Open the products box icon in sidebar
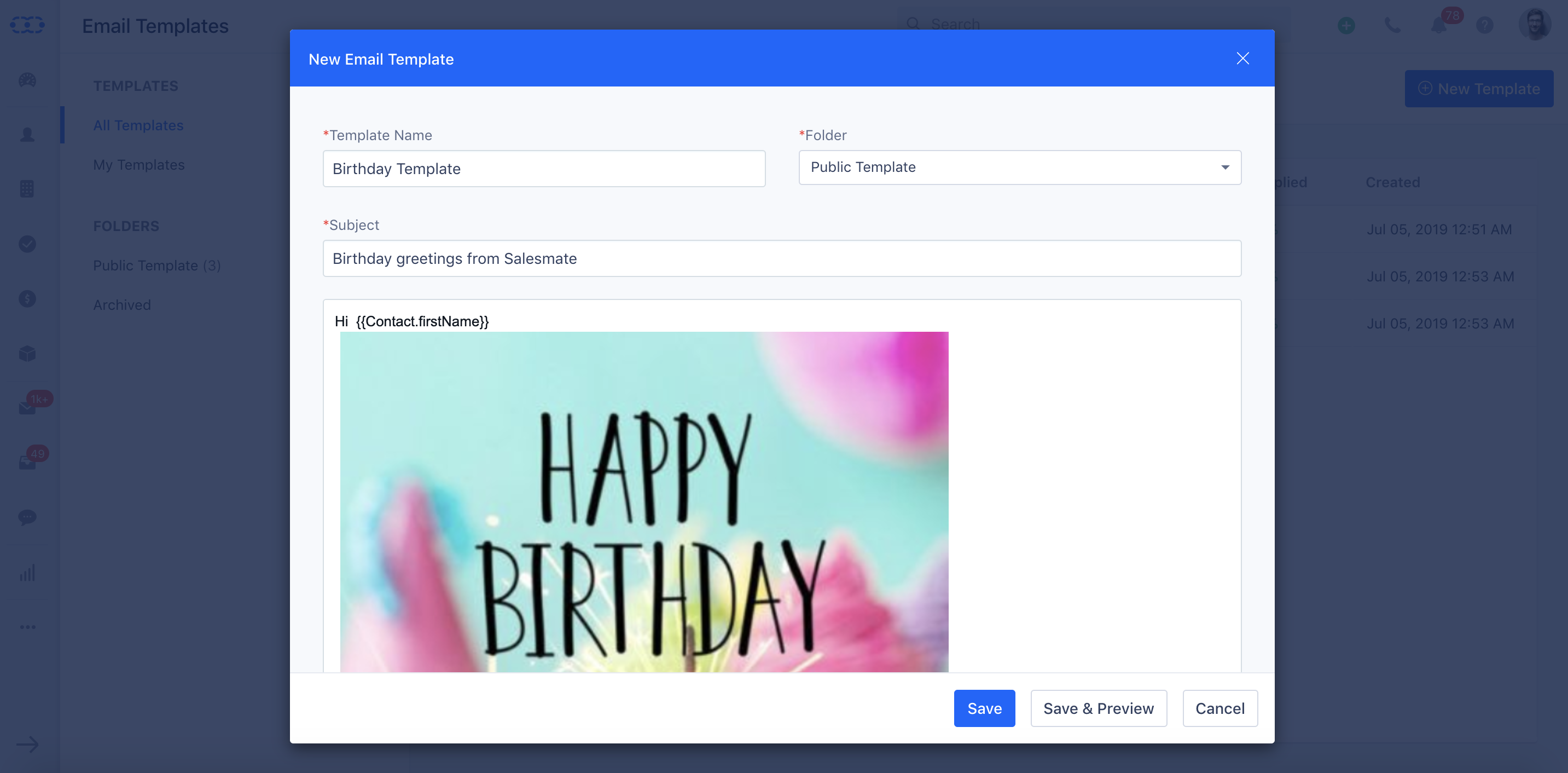Viewport: 1568px width, 773px height. click(27, 353)
